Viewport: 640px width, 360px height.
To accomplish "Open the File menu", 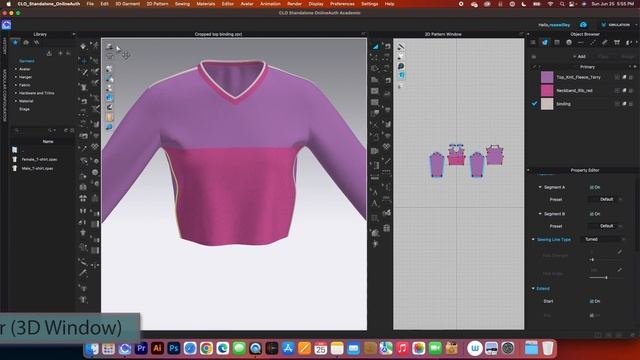I will pos(90,4).
